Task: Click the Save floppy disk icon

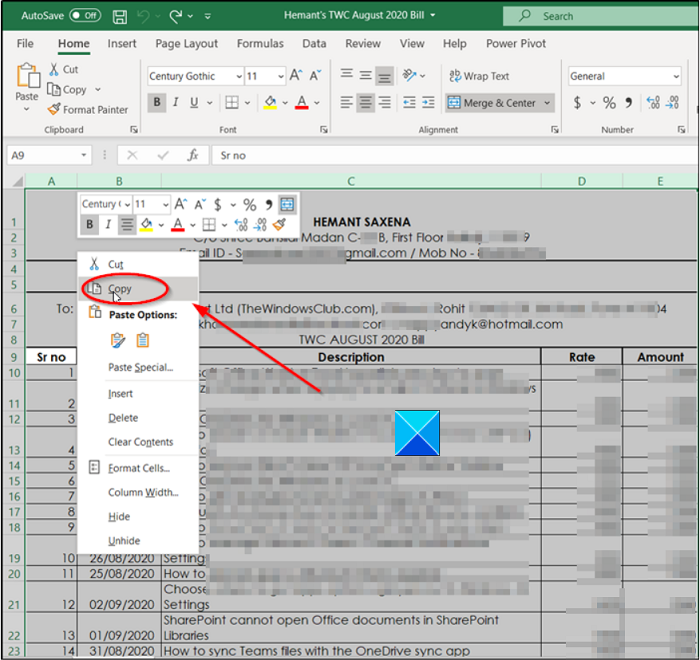Action: coord(120,16)
